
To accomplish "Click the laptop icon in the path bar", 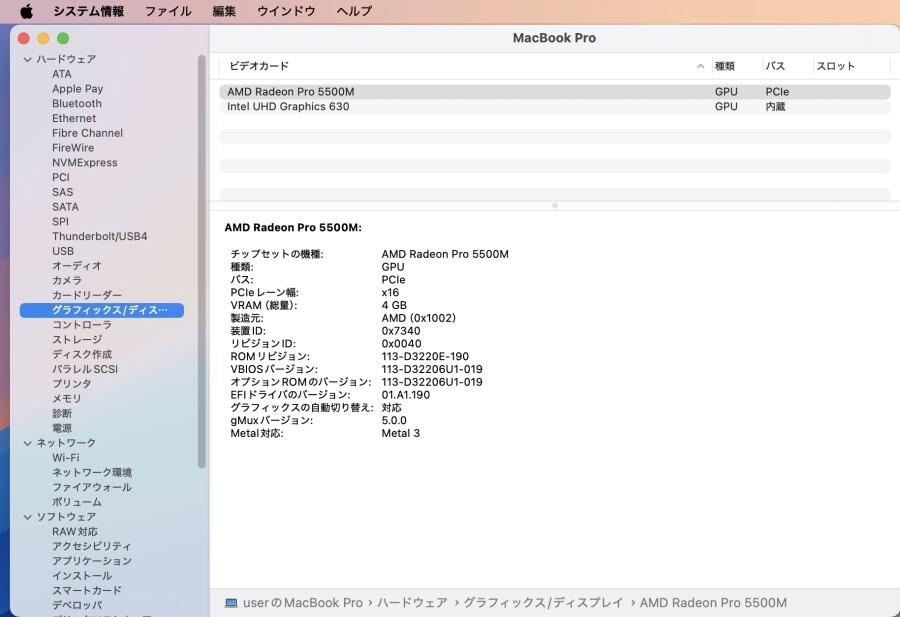I will [231, 603].
